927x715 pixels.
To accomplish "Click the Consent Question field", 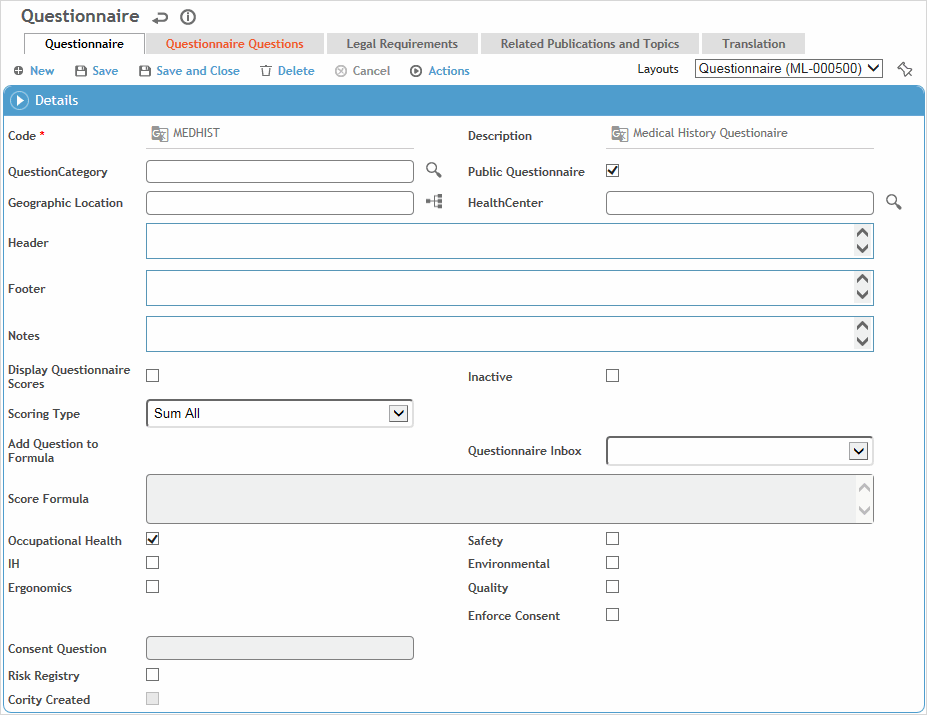I will (x=280, y=648).
